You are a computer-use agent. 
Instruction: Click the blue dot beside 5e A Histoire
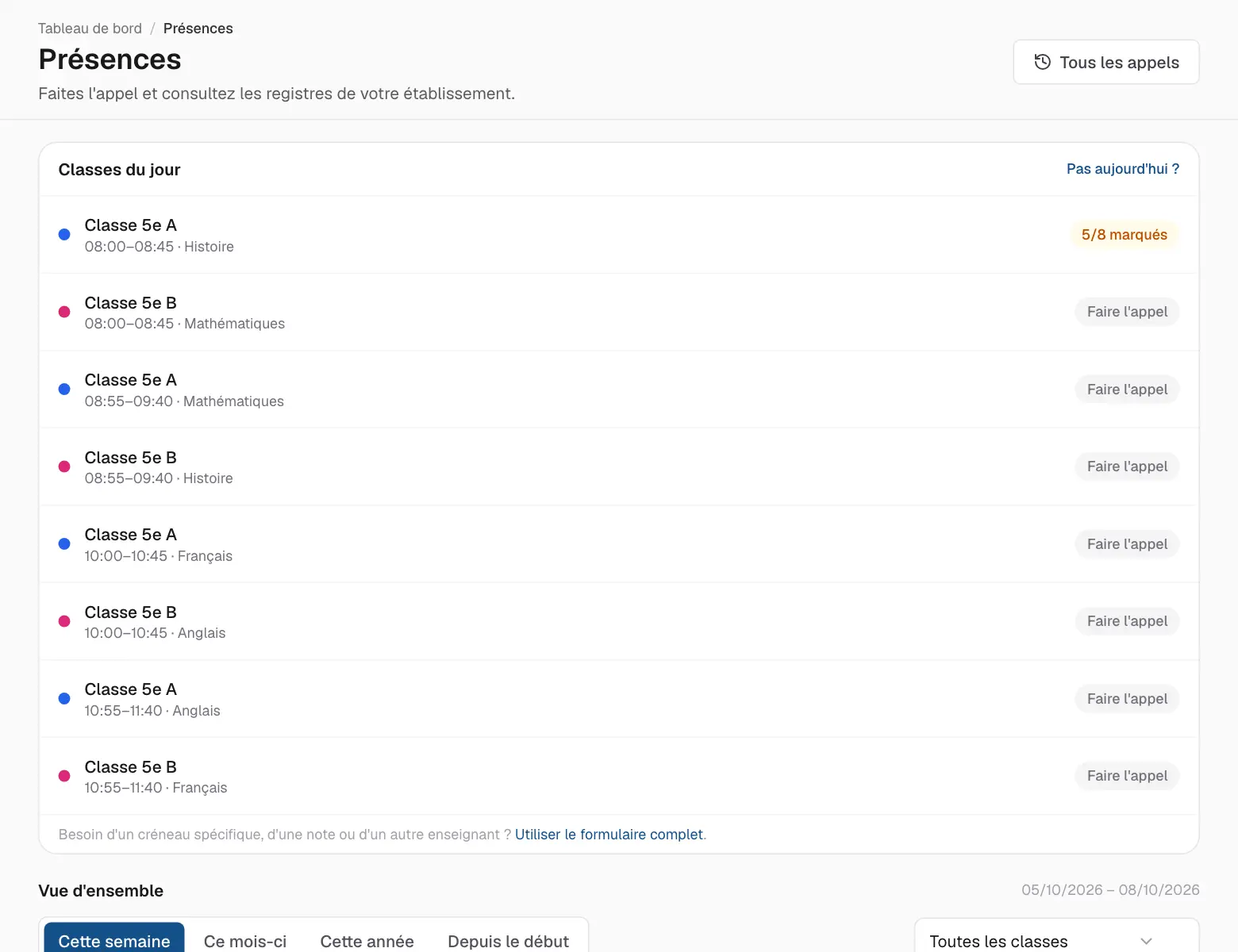pos(64,235)
